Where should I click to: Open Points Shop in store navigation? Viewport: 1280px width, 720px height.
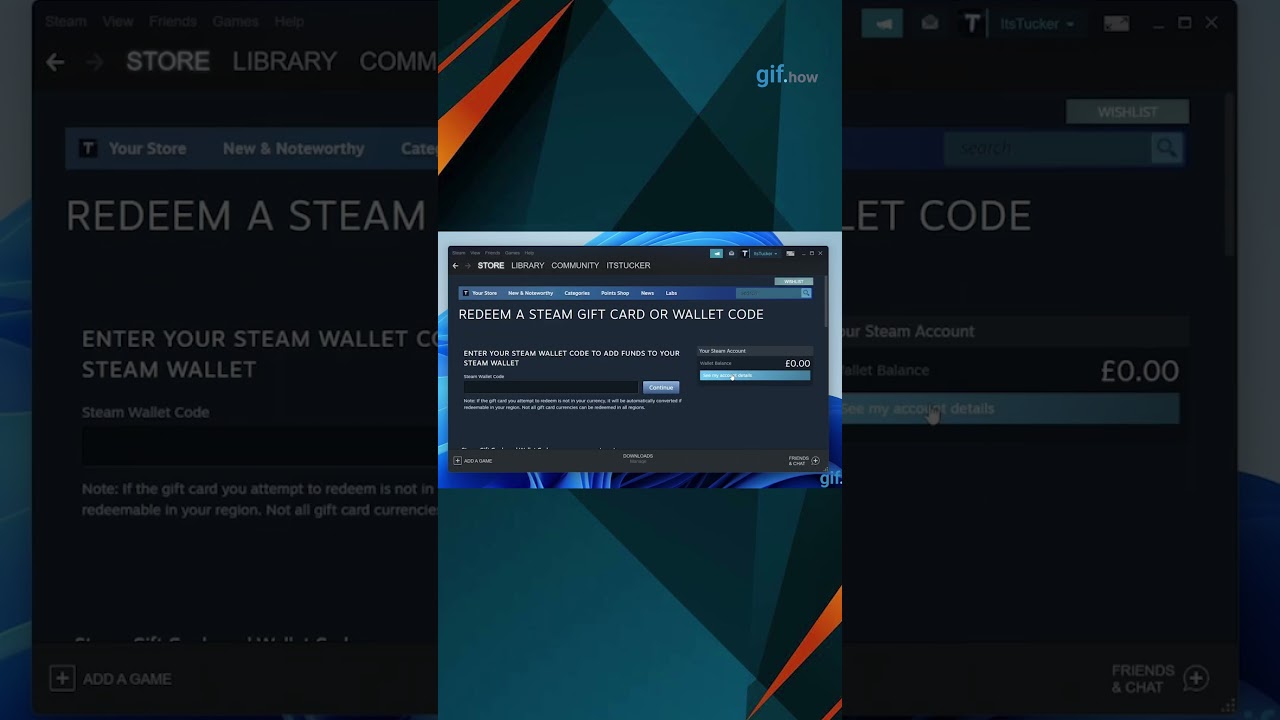615,293
